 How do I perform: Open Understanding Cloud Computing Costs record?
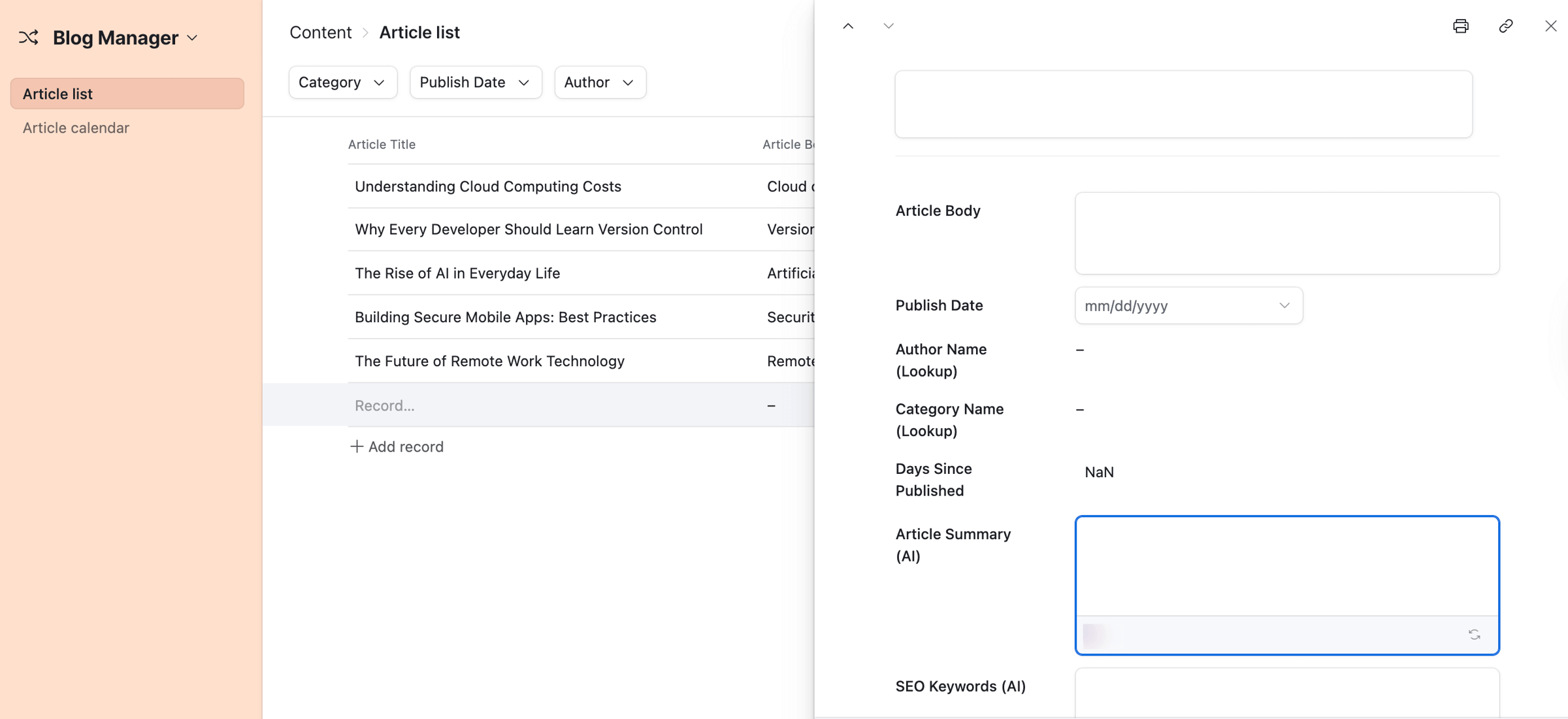click(487, 186)
